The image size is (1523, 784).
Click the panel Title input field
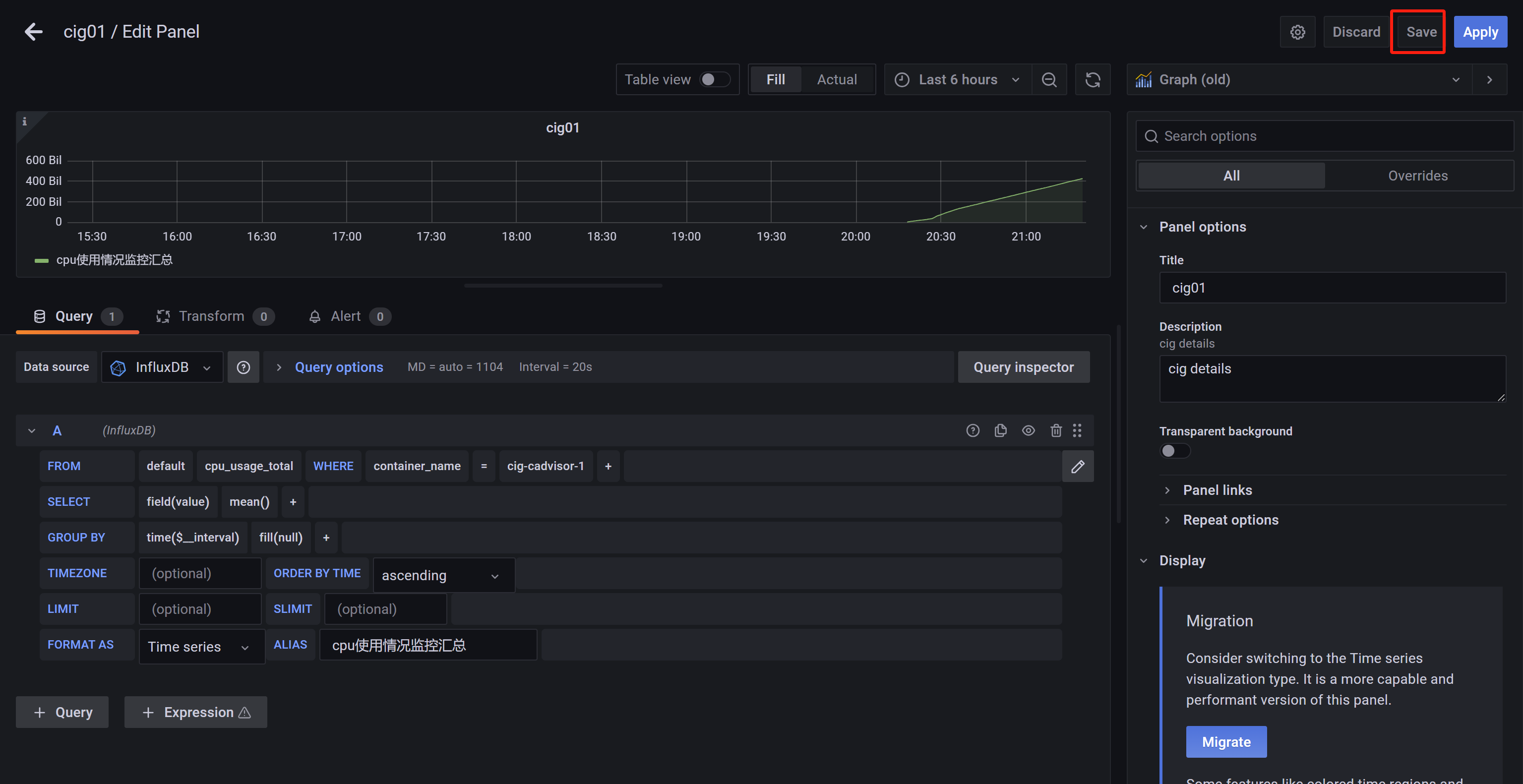coord(1333,288)
